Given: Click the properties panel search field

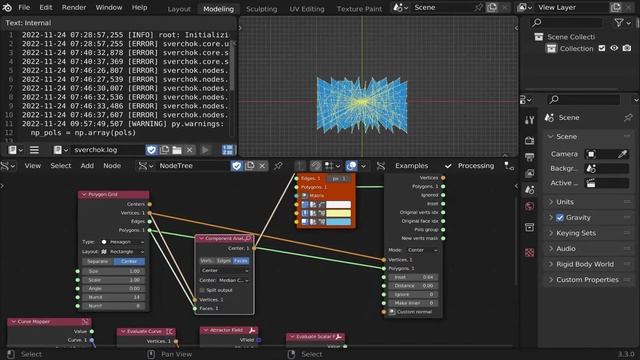Looking at the screenshot, I should click(584, 99).
